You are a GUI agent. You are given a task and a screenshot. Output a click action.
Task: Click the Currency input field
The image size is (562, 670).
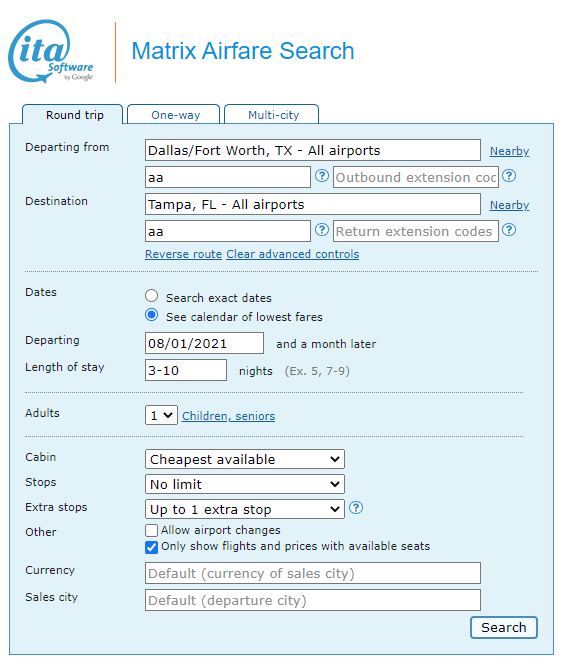[x=313, y=573]
